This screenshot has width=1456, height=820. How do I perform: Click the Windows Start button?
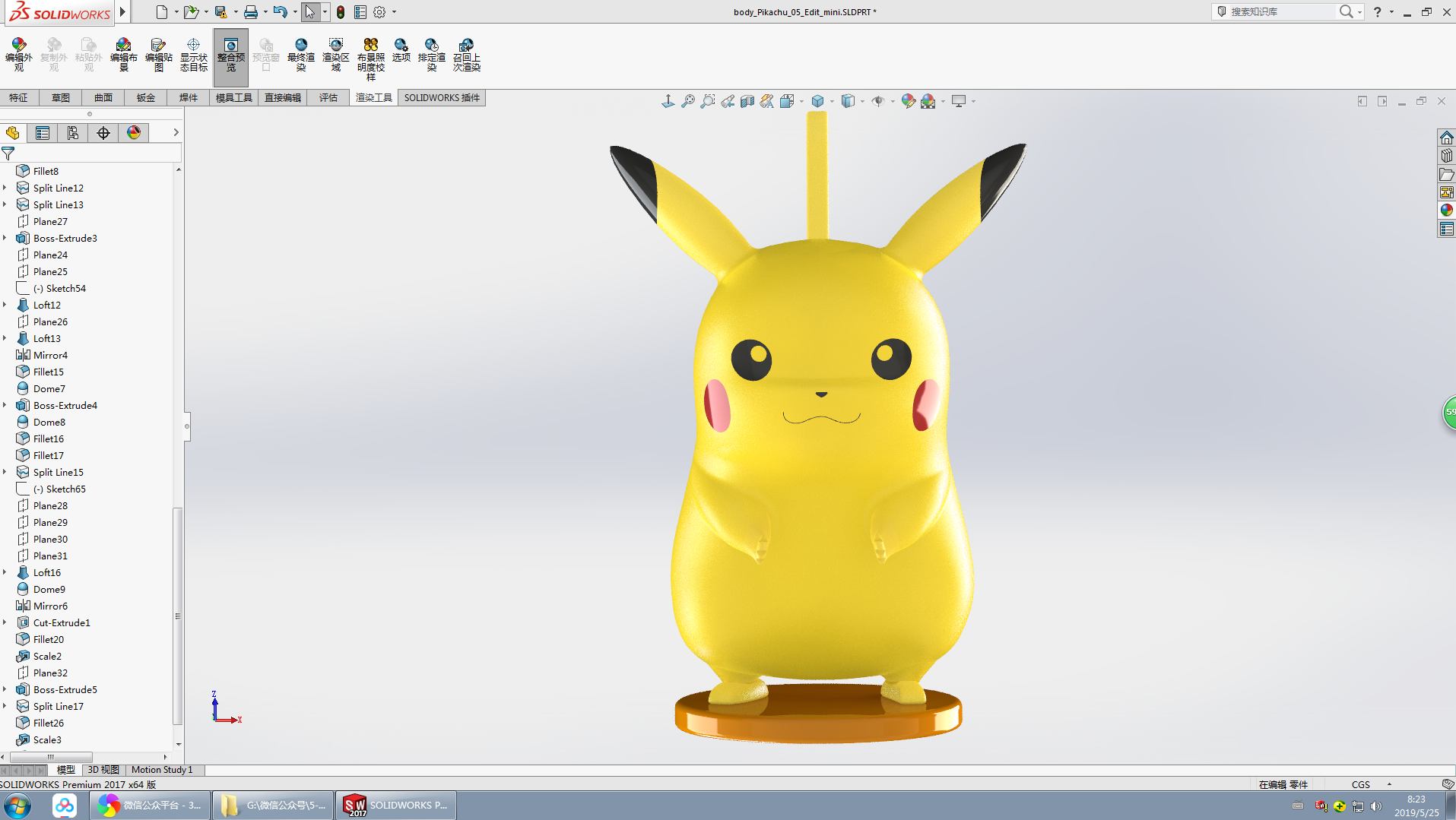coord(17,806)
